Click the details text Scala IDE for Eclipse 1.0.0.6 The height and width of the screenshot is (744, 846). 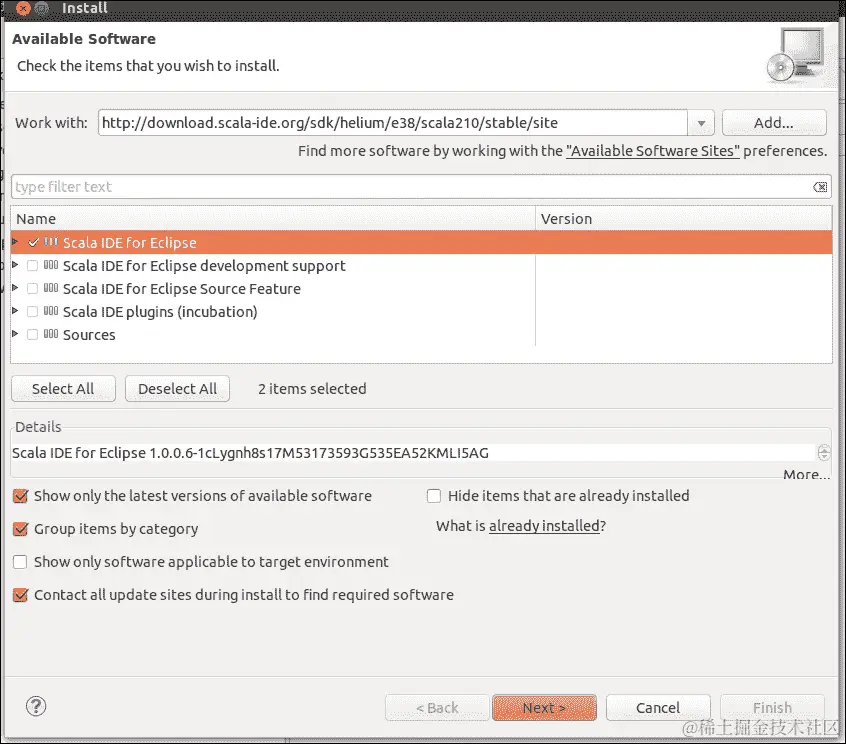click(x=250, y=453)
